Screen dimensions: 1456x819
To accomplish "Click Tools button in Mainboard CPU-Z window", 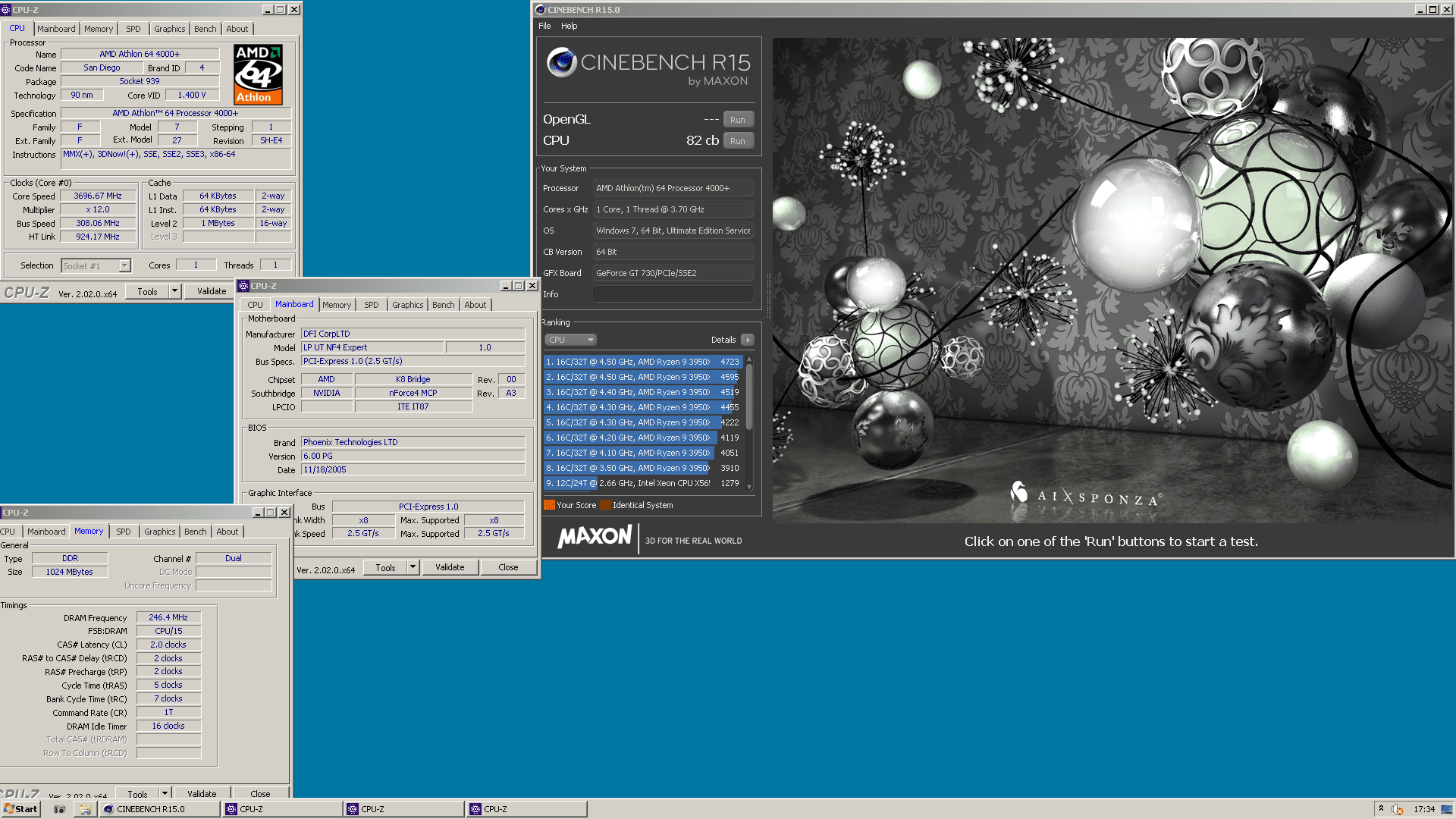I will (x=385, y=567).
